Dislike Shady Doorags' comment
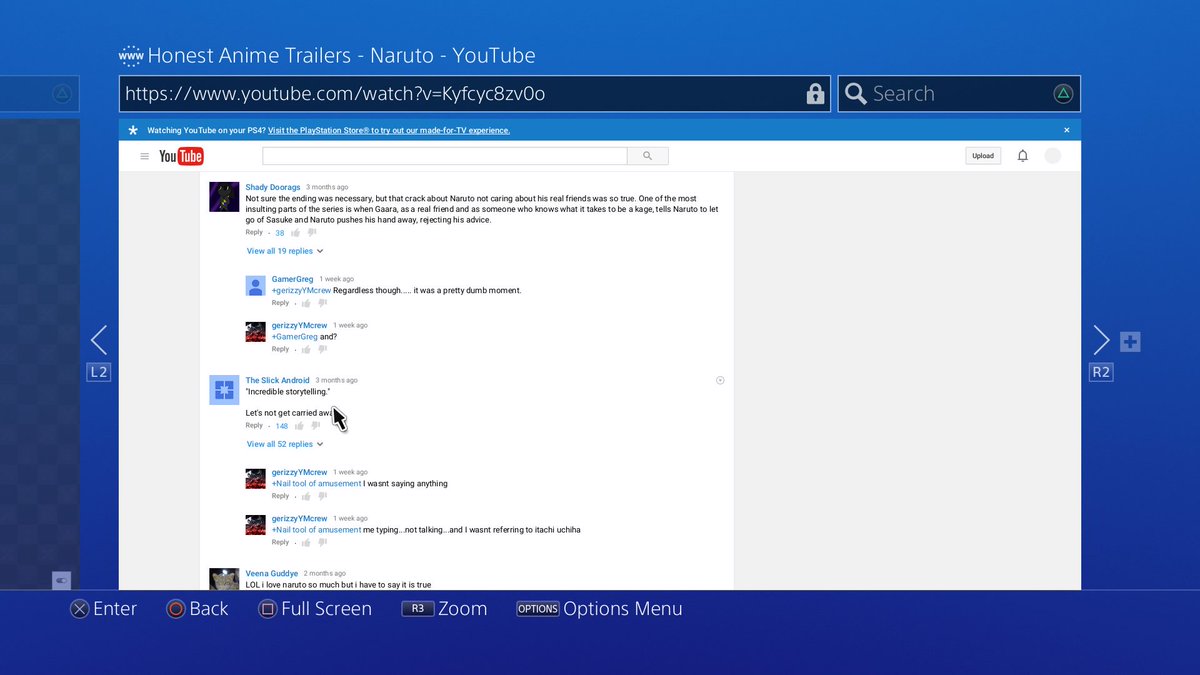Viewport: 1200px width, 675px height. (312, 233)
